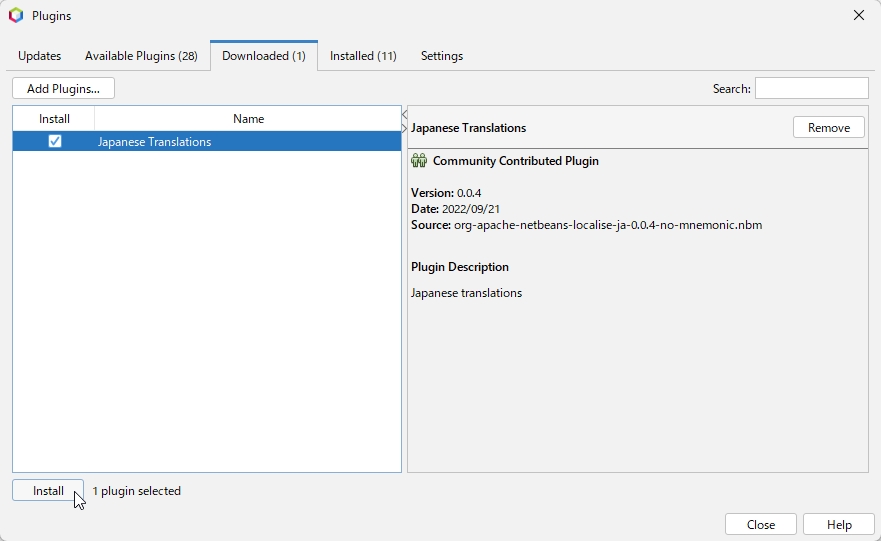Click the Community Contributed Plugin people icon
The image size is (881, 541).
tap(419, 161)
